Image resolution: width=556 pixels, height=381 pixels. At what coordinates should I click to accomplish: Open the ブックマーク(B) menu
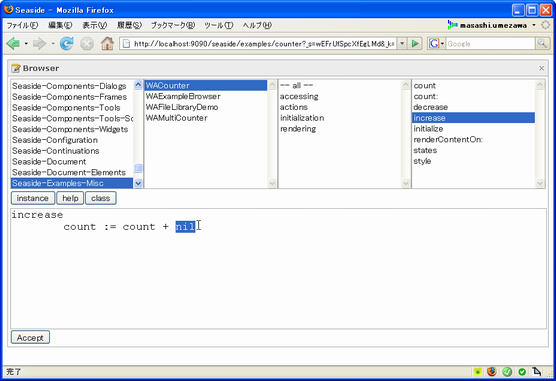(x=173, y=25)
